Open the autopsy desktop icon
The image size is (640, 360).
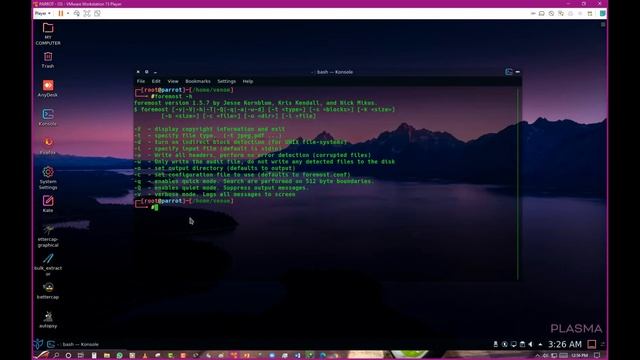coord(48,320)
